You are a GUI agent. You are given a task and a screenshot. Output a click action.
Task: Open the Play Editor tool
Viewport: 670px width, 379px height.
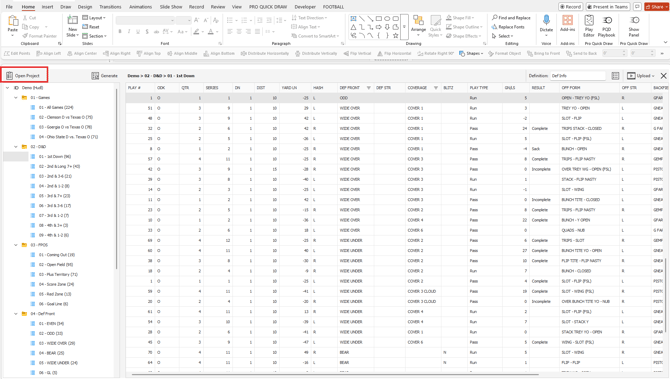(x=589, y=26)
